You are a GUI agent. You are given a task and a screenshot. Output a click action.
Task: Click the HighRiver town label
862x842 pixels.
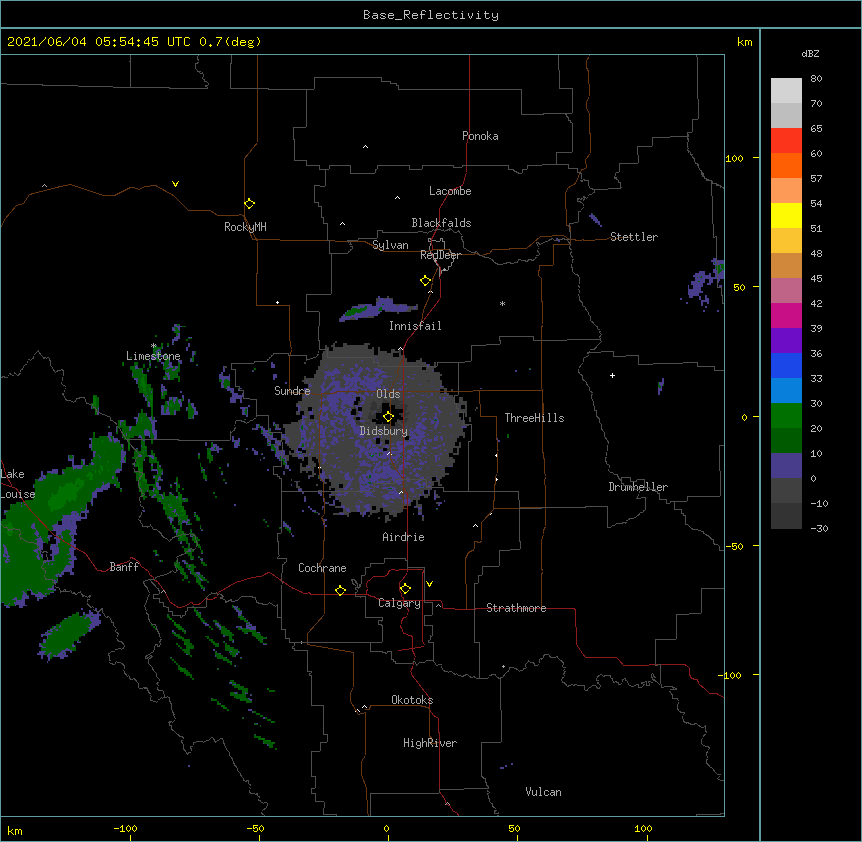[x=430, y=743]
